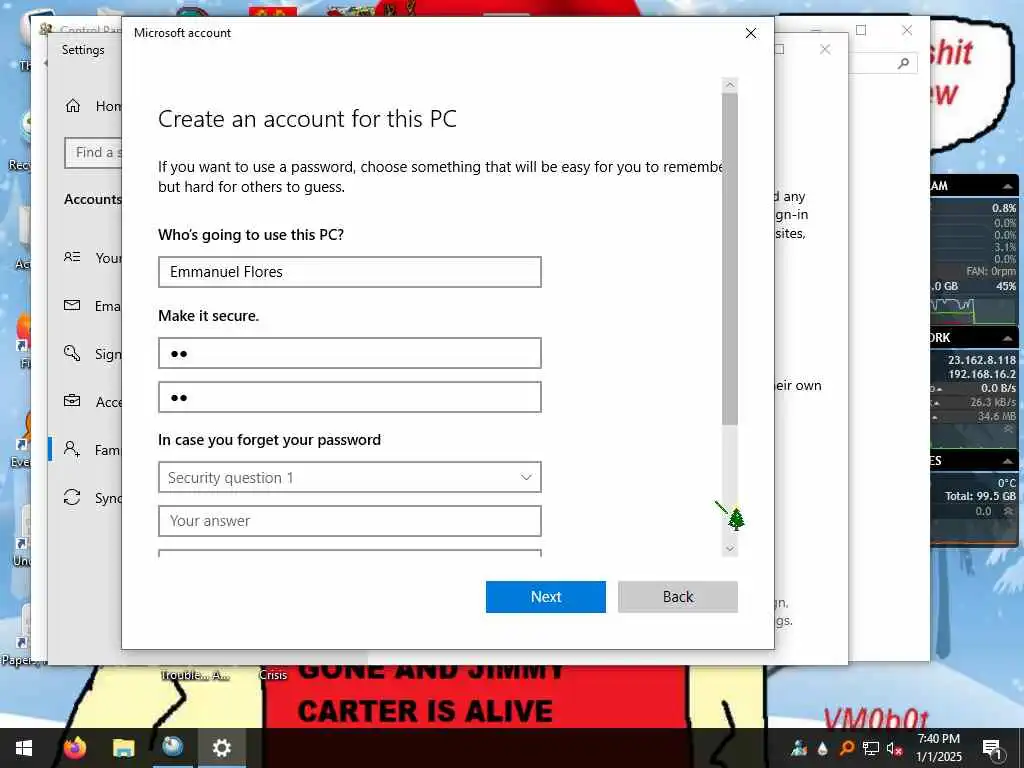The height and width of the screenshot is (768, 1024).
Task: Click the Accounts heading in Settings
Action: pyautogui.click(x=93, y=199)
